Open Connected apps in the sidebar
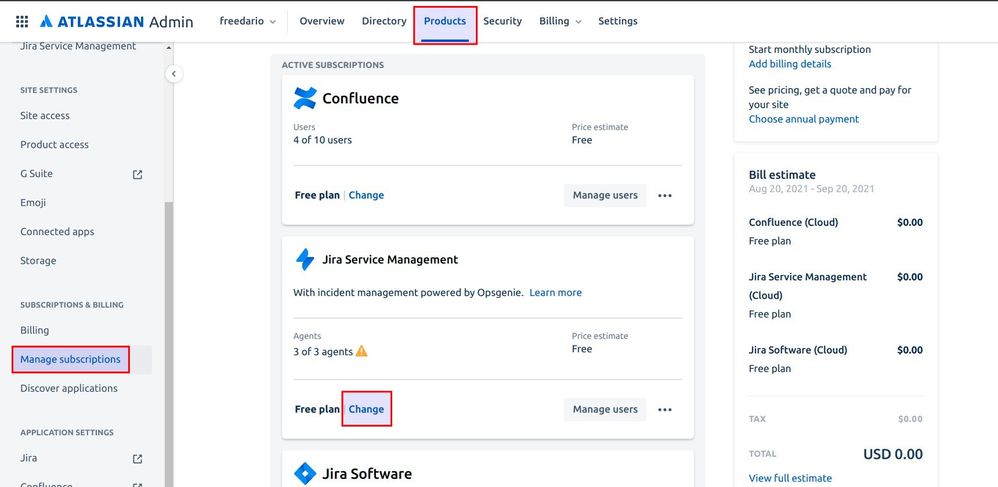This screenshot has width=998, height=487. pyautogui.click(x=57, y=232)
